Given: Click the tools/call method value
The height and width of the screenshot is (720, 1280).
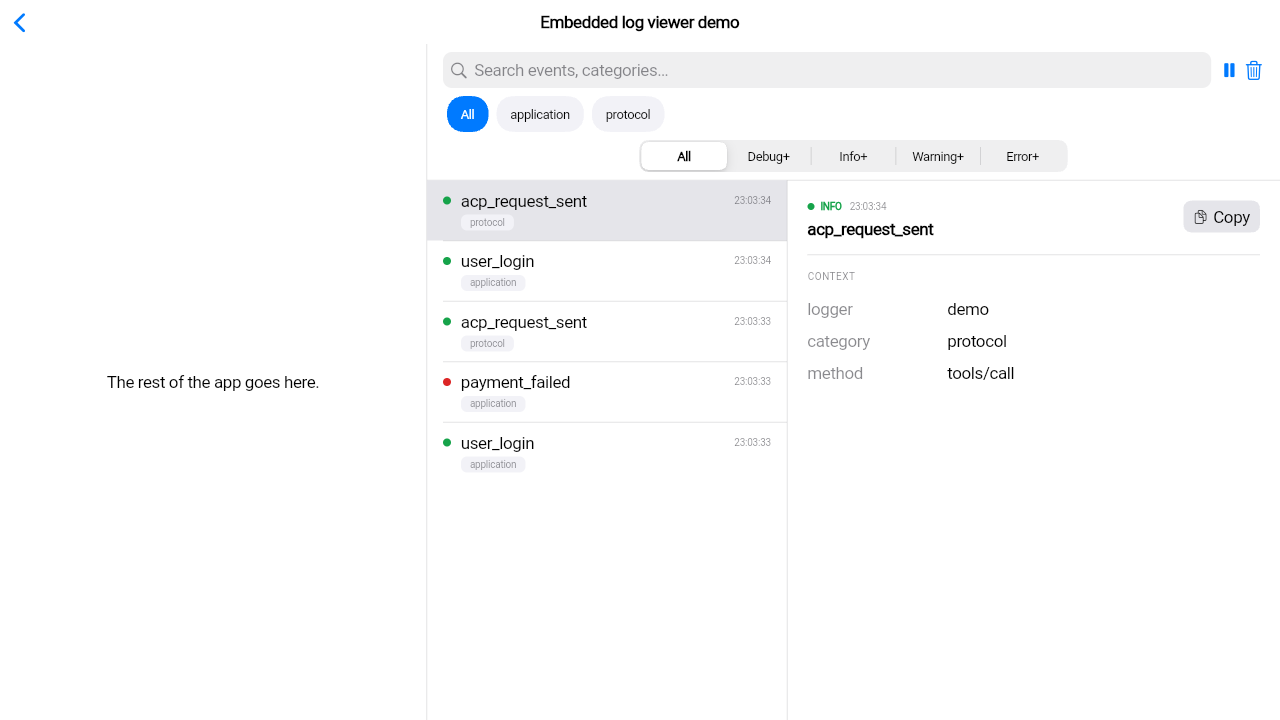Looking at the screenshot, I should click(x=981, y=373).
